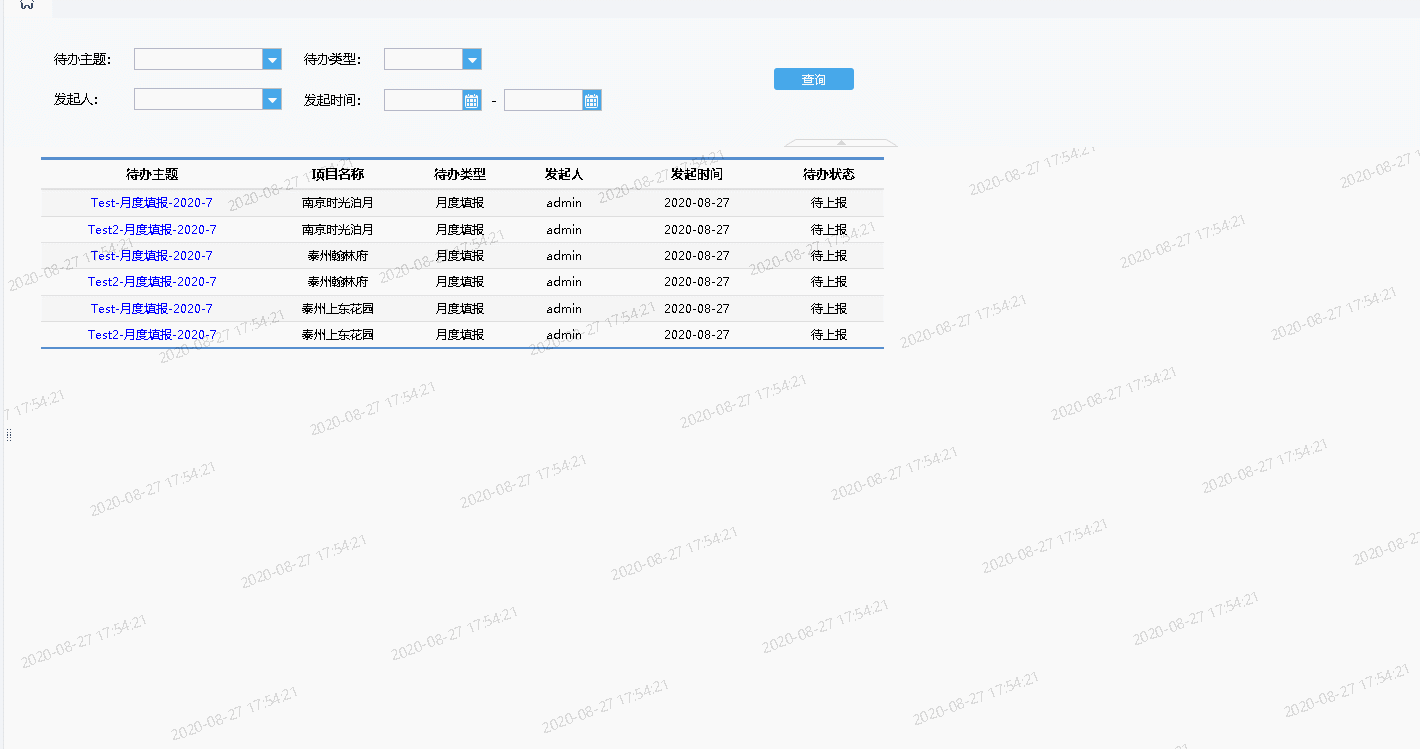Open the 发起人 filter dropdown

pyautogui.click(x=272, y=100)
